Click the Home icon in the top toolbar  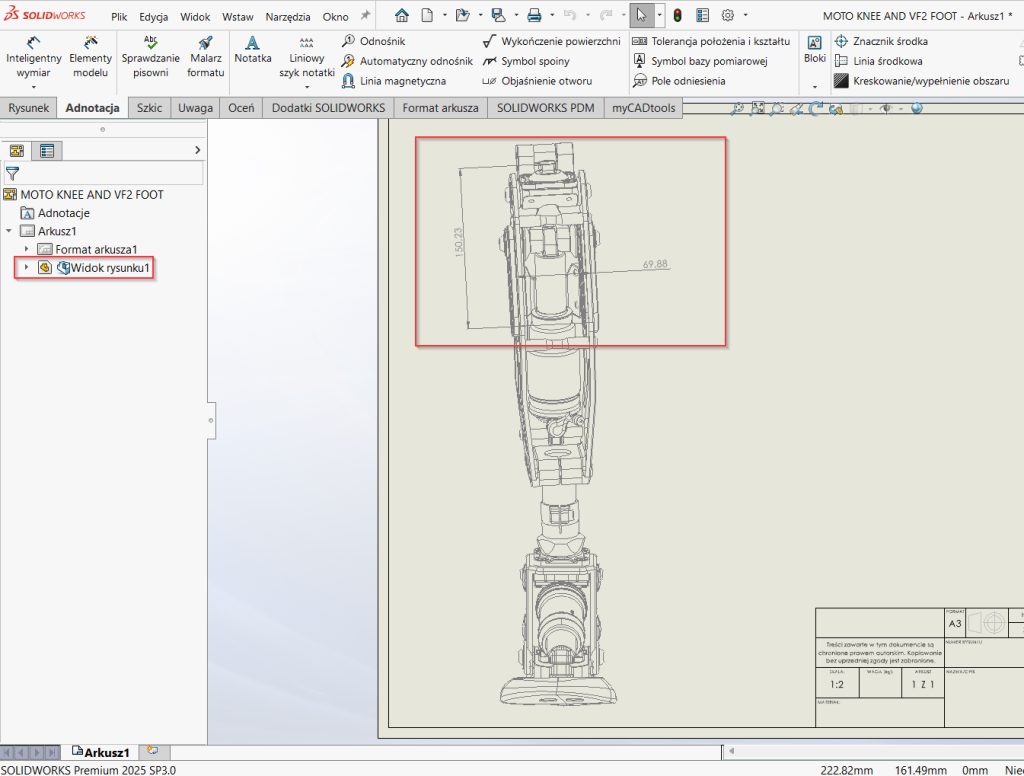[402, 15]
